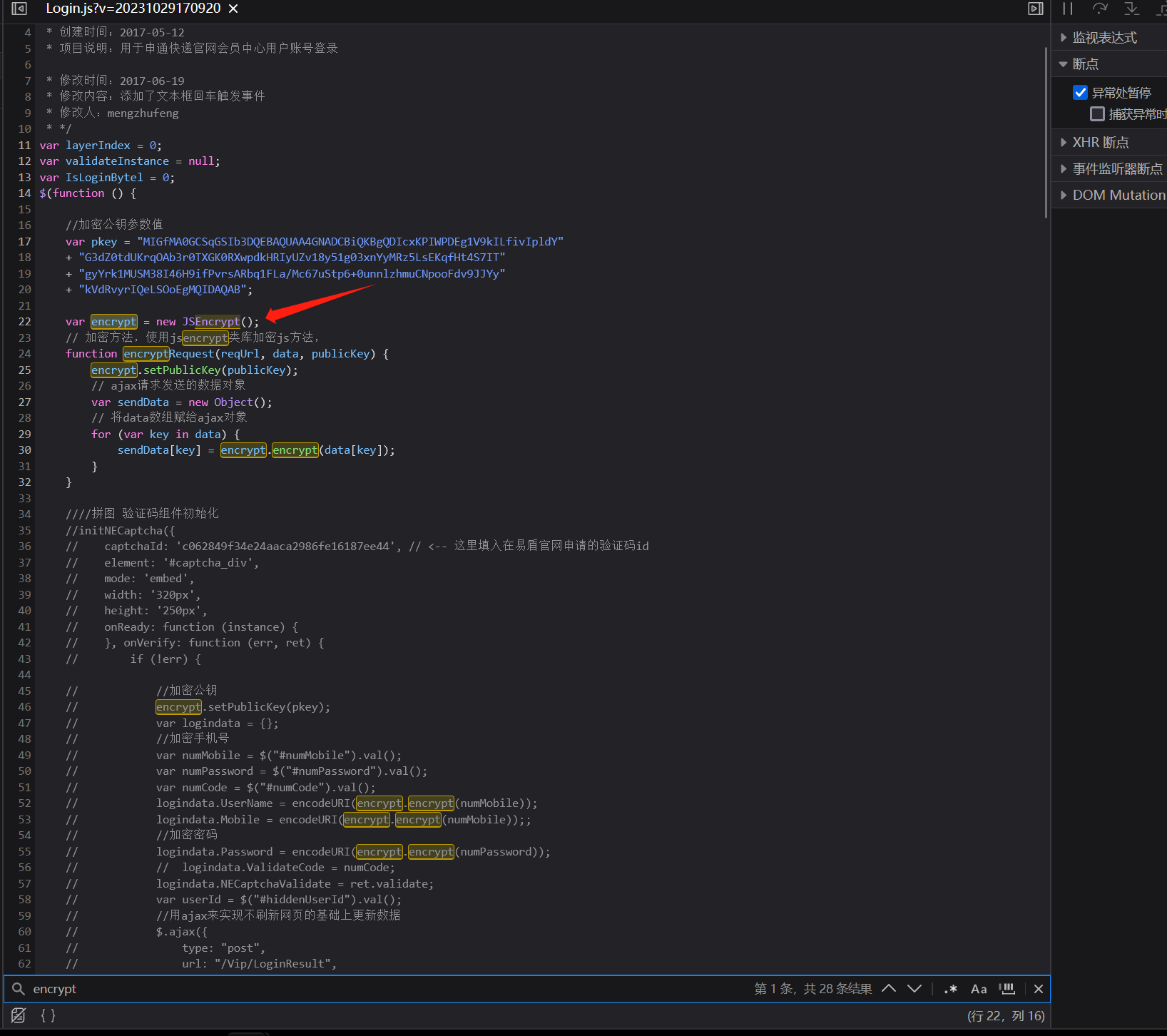Go to previous search result
The width and height of the screenshot is (1167, 1036).
click(889, 989)
